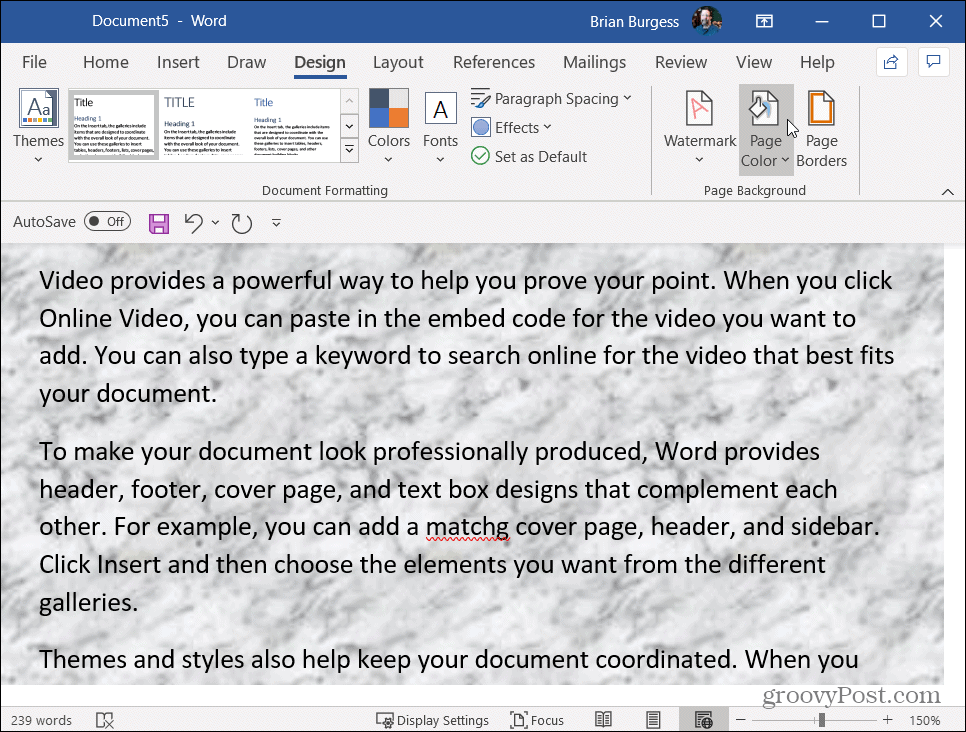Click the zoom out minus button
The image size is (966, 732).
click(741, 720)
